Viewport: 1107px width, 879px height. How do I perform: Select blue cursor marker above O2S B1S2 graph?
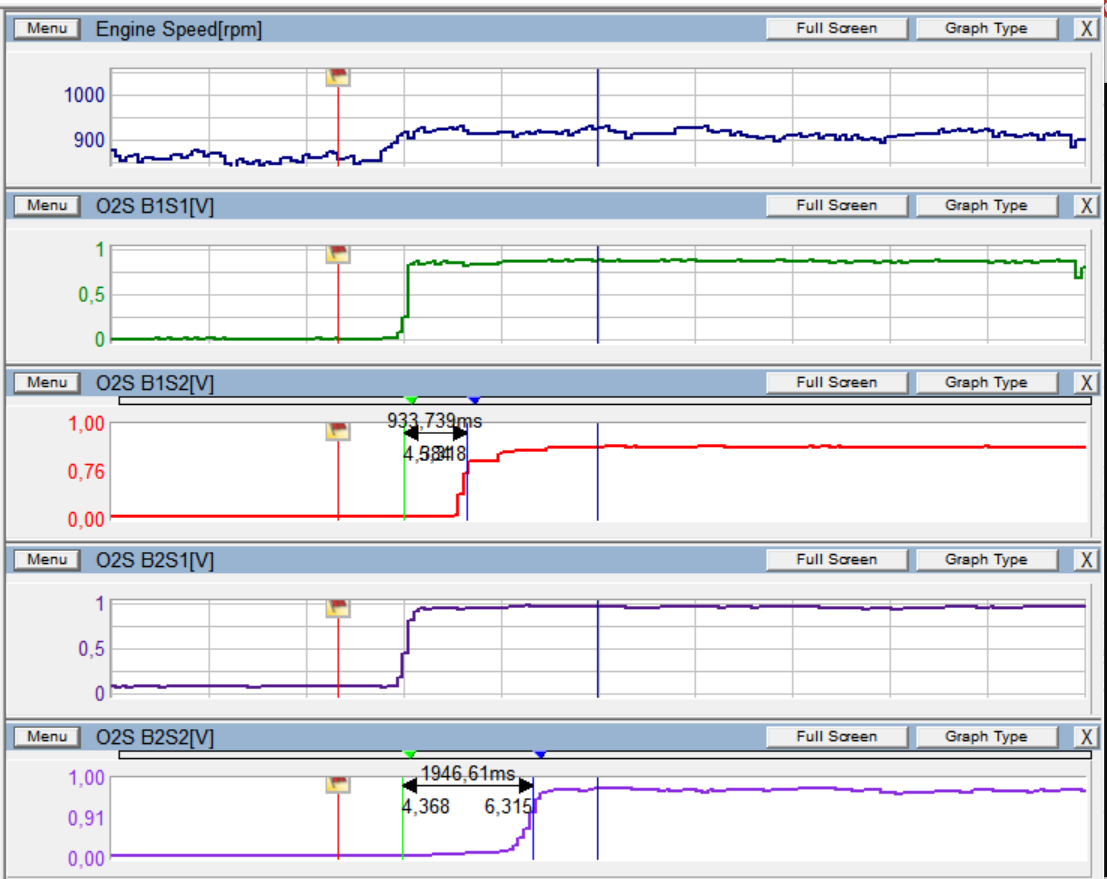pyautogui.click(x=474, y=400)
